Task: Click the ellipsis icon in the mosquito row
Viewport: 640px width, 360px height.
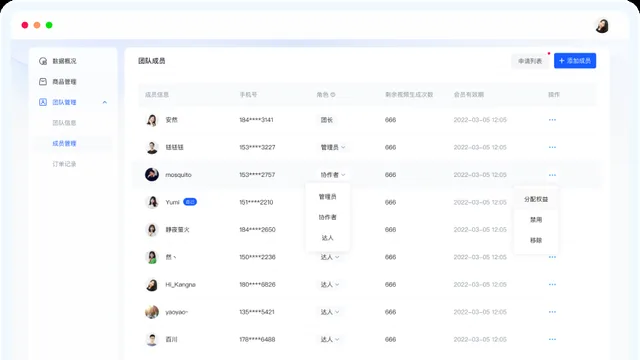Action: click(x=552, y=175)
